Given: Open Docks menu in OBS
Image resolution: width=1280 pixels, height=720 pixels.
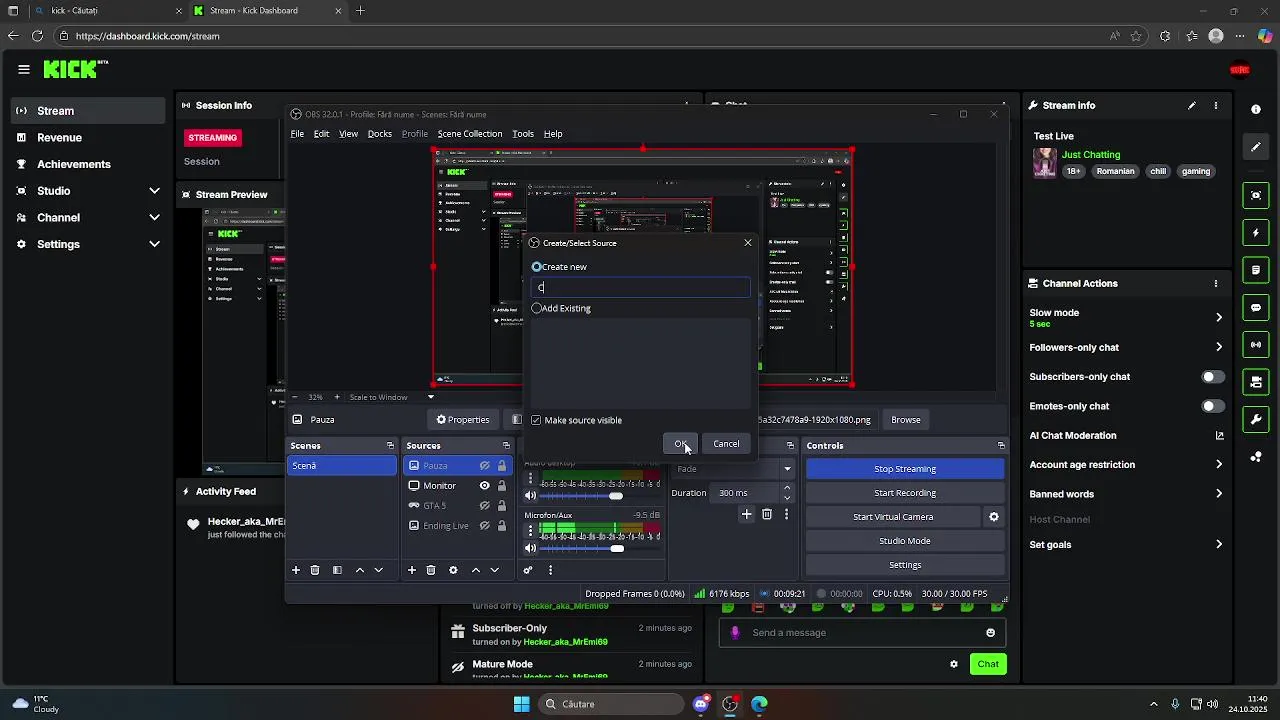Looking at the screenshot, I should click(380, 134).
